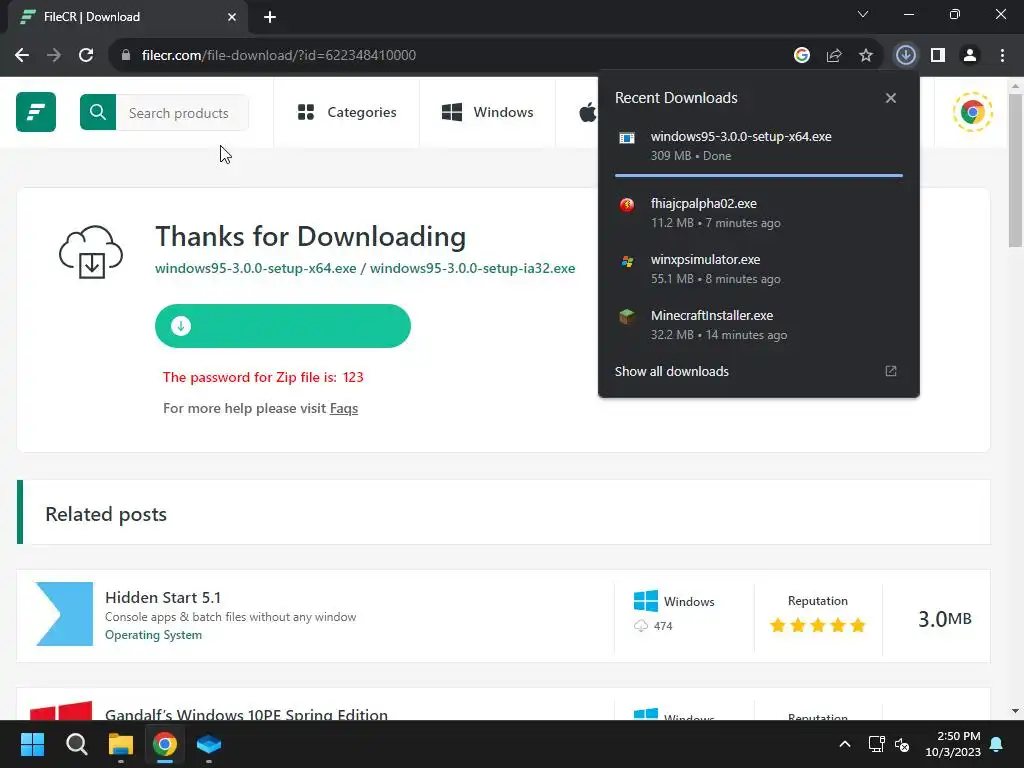Click the Apple logo in site navigation
This screenshot has height=768, width=1024.
click(x=588, y=112)
